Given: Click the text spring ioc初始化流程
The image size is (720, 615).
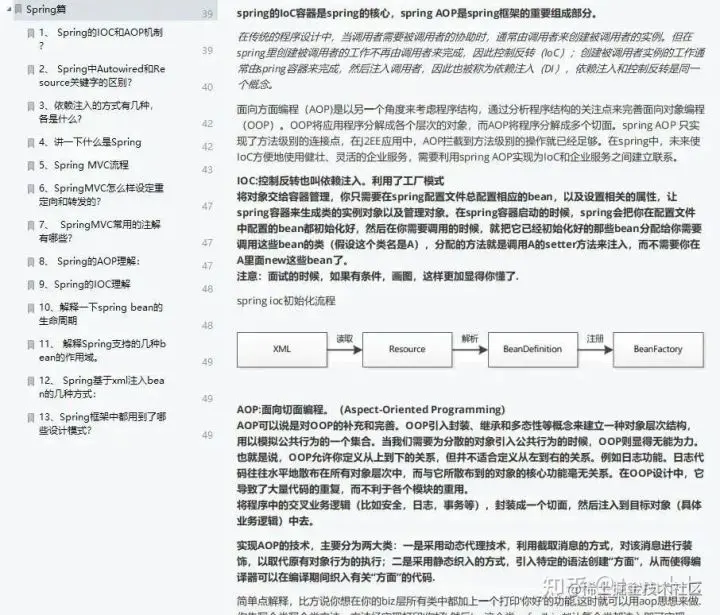Looking at the screenshot, I should tap(286, 301).
